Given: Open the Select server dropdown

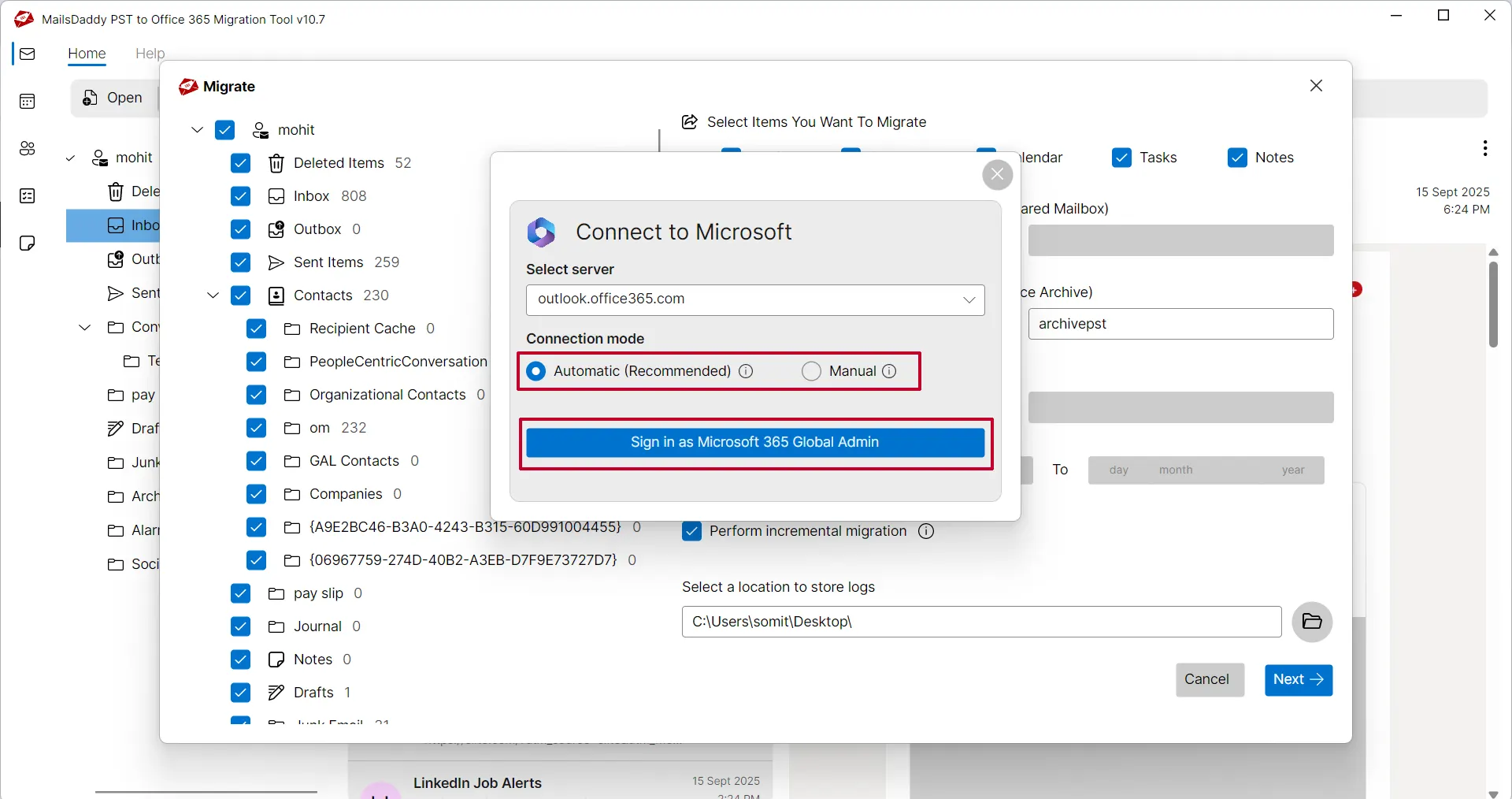Looking at the screenshot, I should click(968, 300).
